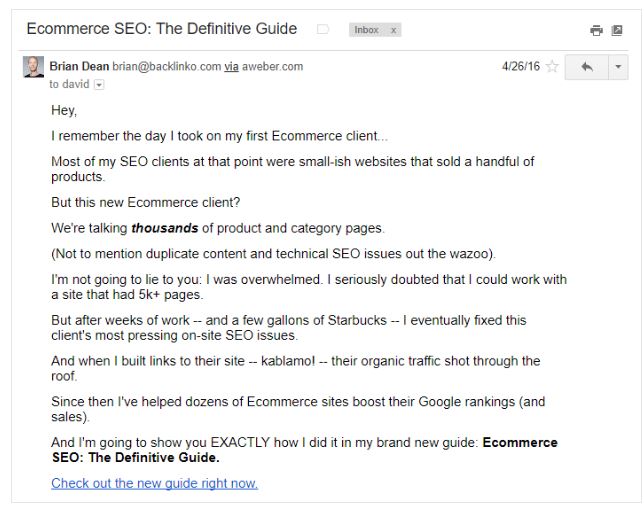Click the reply arrow button
The height and width of the screenshot is (508, 644).
[586, 67]
